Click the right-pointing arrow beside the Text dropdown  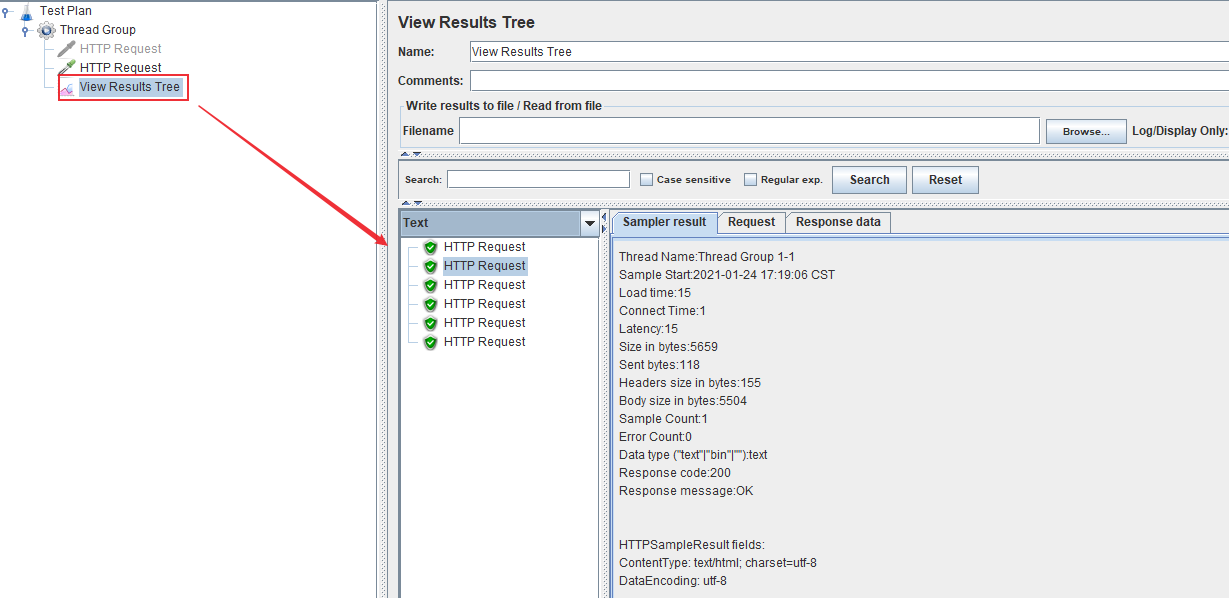pyautogui.click(x=603, y=229)
